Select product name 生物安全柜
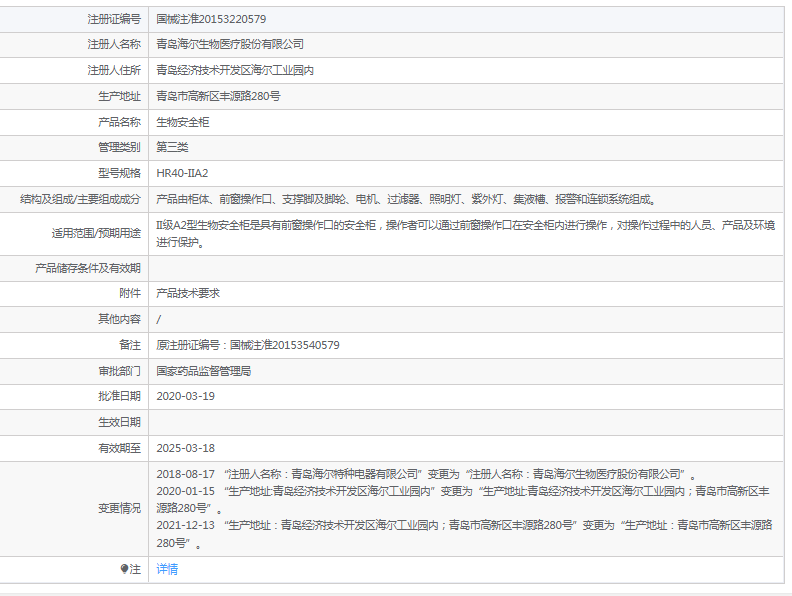 (182, 122)
